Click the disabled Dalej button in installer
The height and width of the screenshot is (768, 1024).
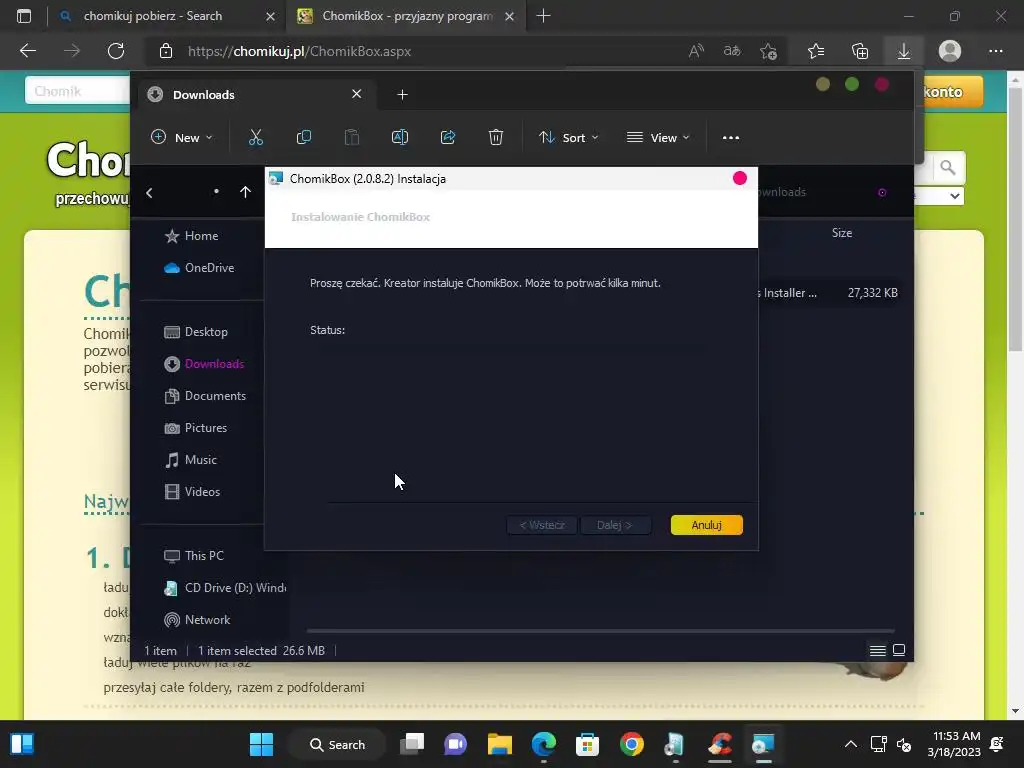tap(614, 525)
